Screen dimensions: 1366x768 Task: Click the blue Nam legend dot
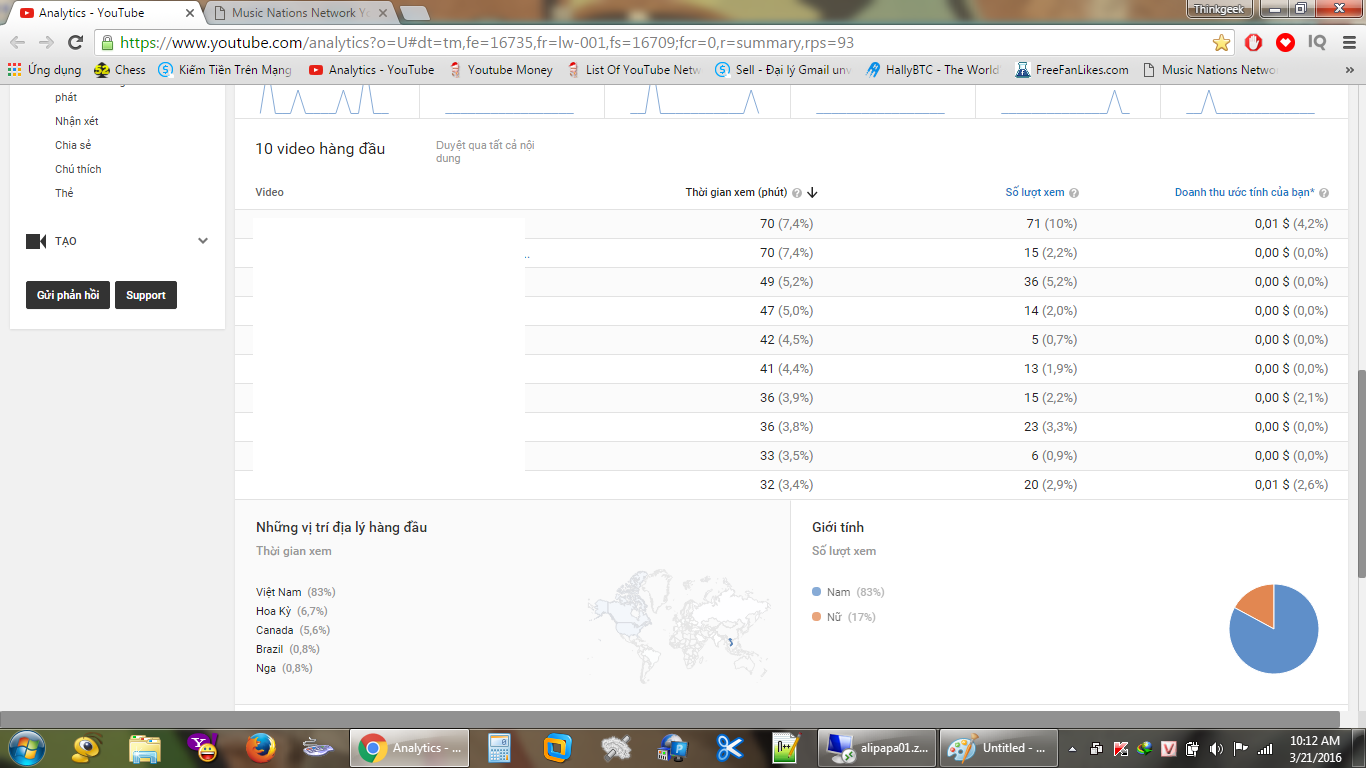point(817,592)
